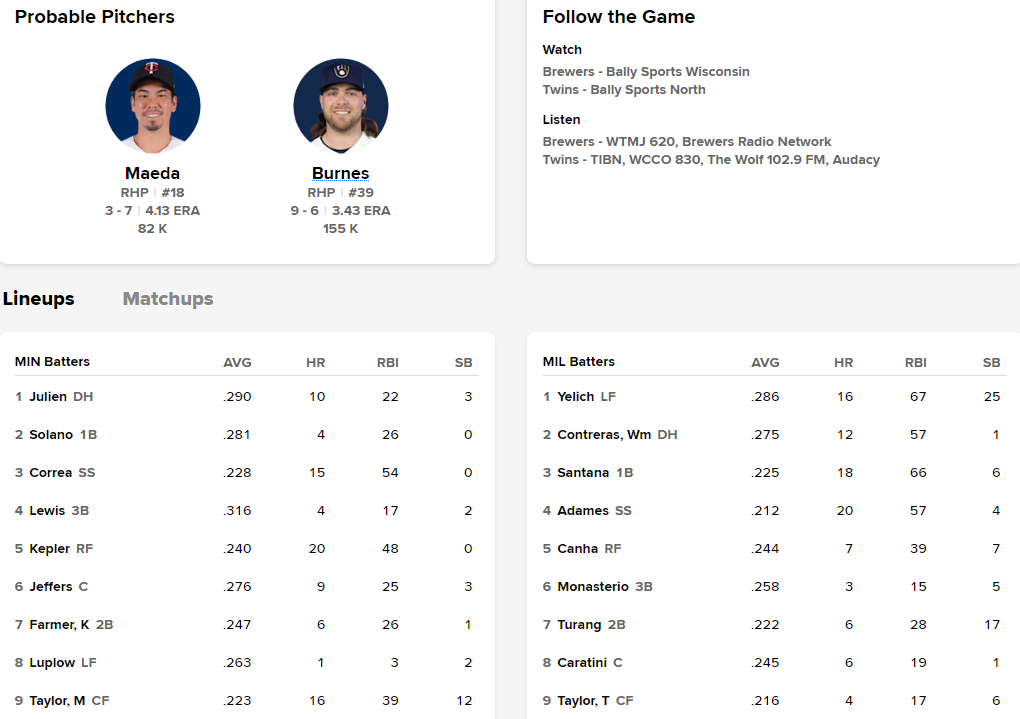Open Julien's player page in Twins lineup
This screenshot has height=719, width=1020.
48,397
